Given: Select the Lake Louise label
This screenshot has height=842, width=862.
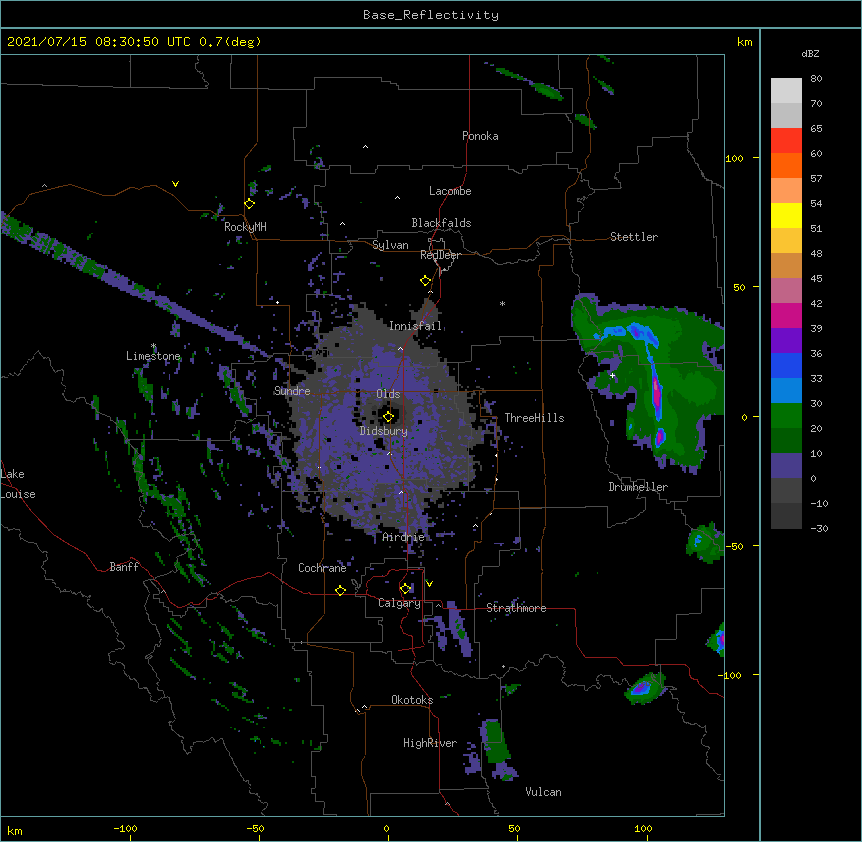Looking at the screenshot, I should click(x=18, y=484).
